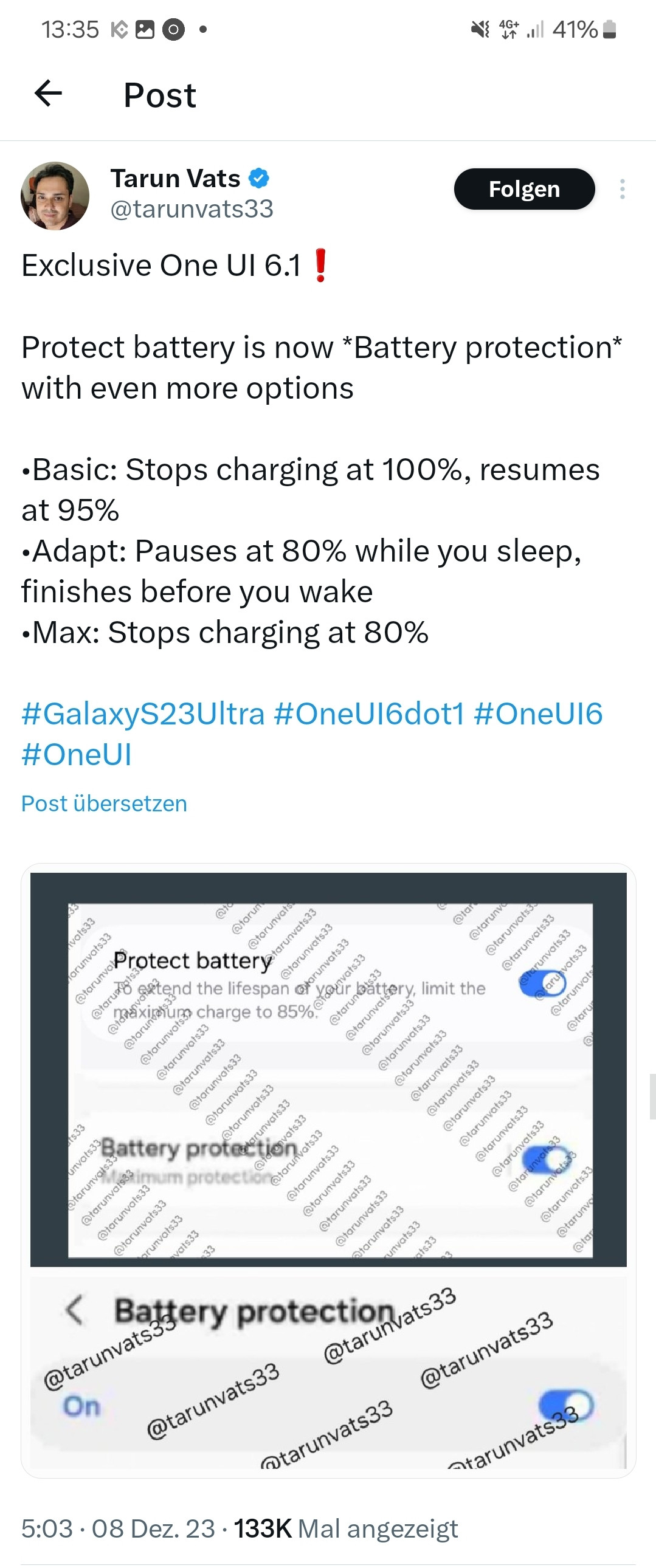Tap Tarun Vats profile picture
Viewport: 656px width, 1568px height.
[55, 196]
